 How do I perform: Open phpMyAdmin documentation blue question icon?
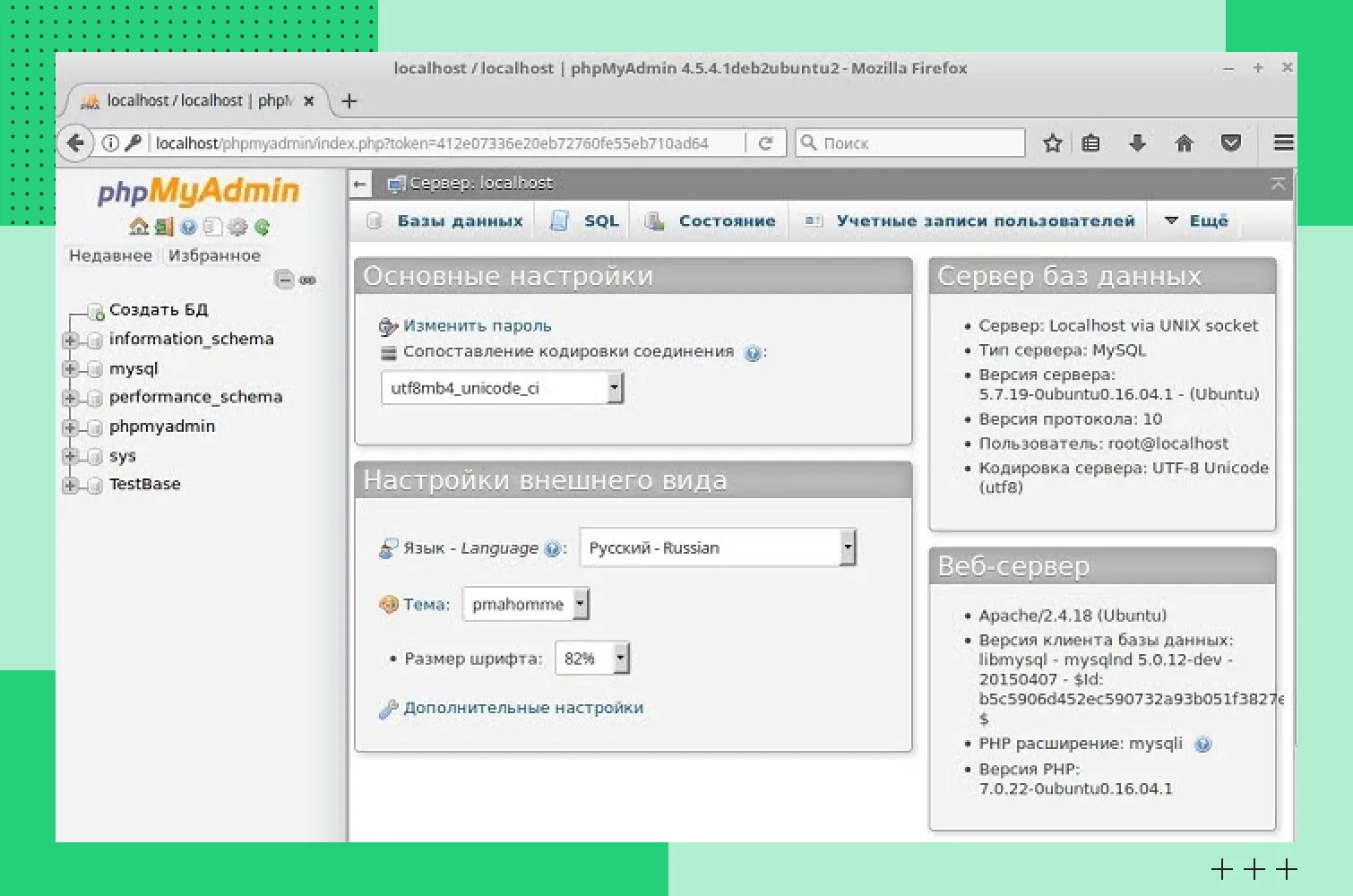(x=188, y=227)
